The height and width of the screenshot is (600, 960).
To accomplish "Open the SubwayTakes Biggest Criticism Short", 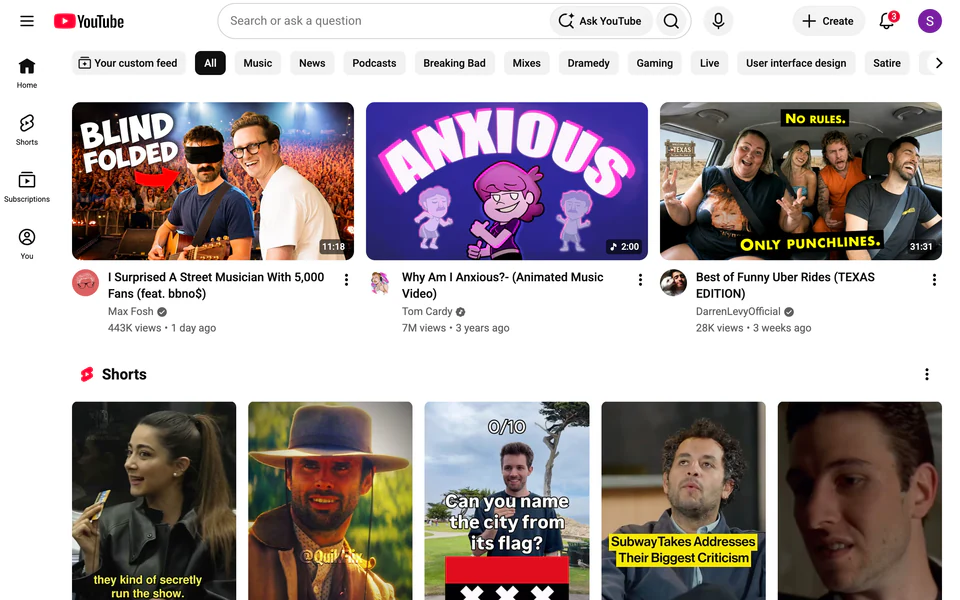I will (683, 501).
